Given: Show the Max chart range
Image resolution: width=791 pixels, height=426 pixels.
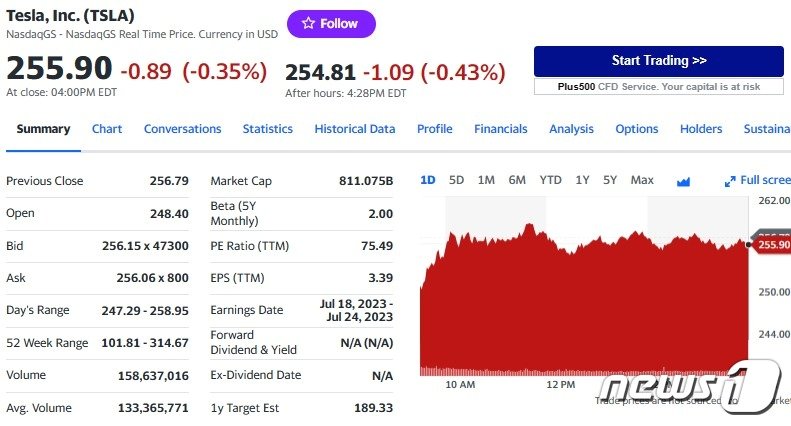Looking at the screenshot, I should (x=642, y=180).
